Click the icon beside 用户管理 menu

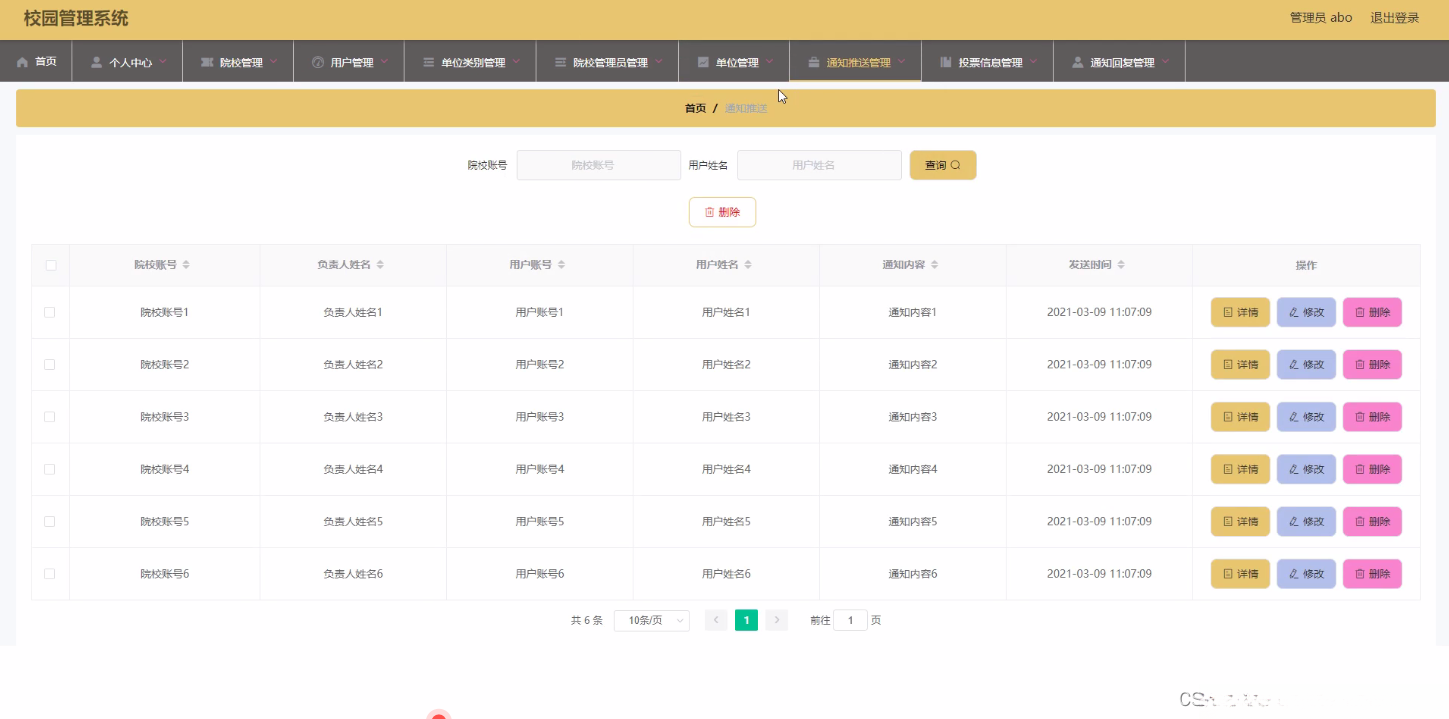(318, 62)
